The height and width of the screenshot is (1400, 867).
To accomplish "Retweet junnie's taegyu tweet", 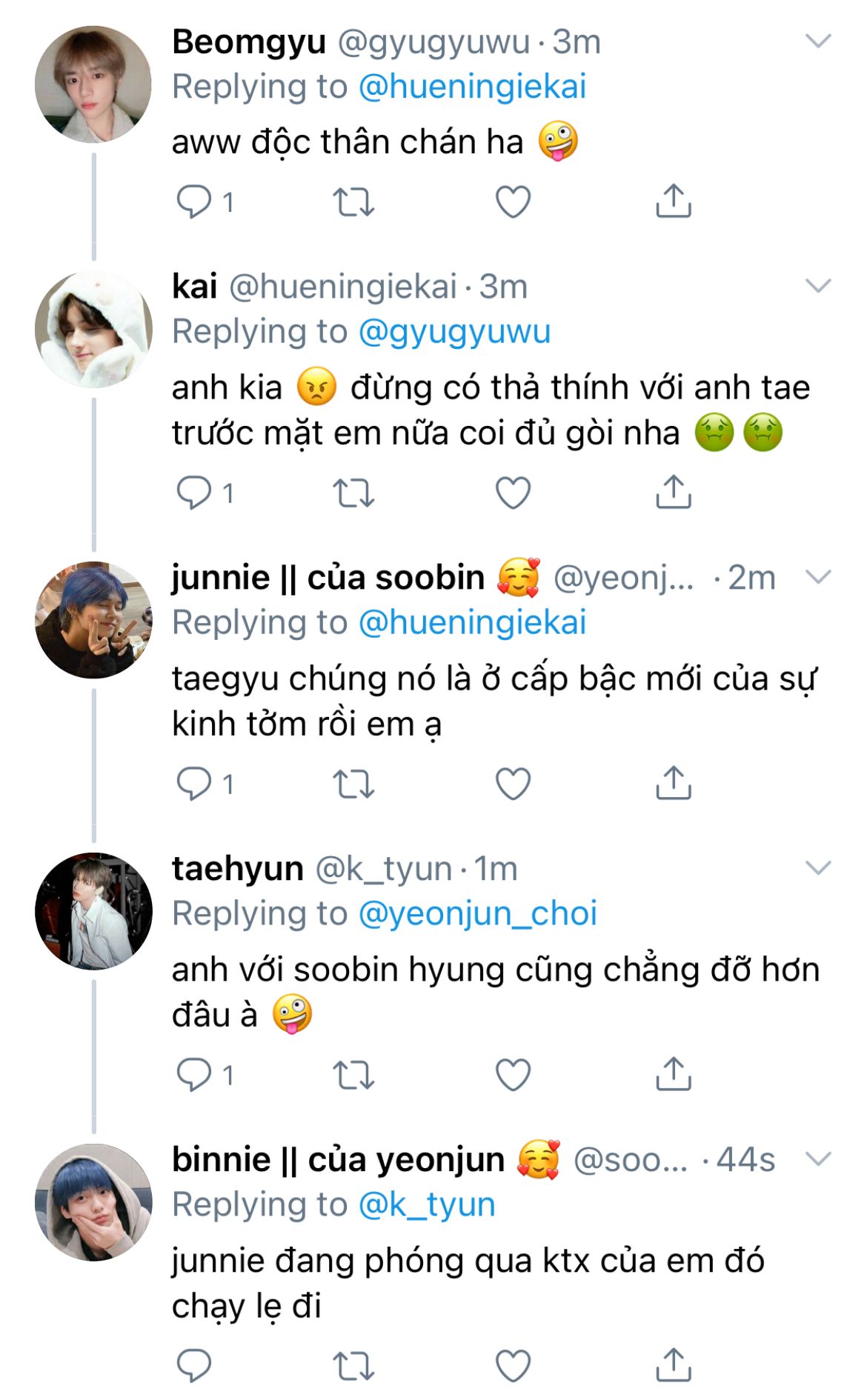I will tap(353, 784).
